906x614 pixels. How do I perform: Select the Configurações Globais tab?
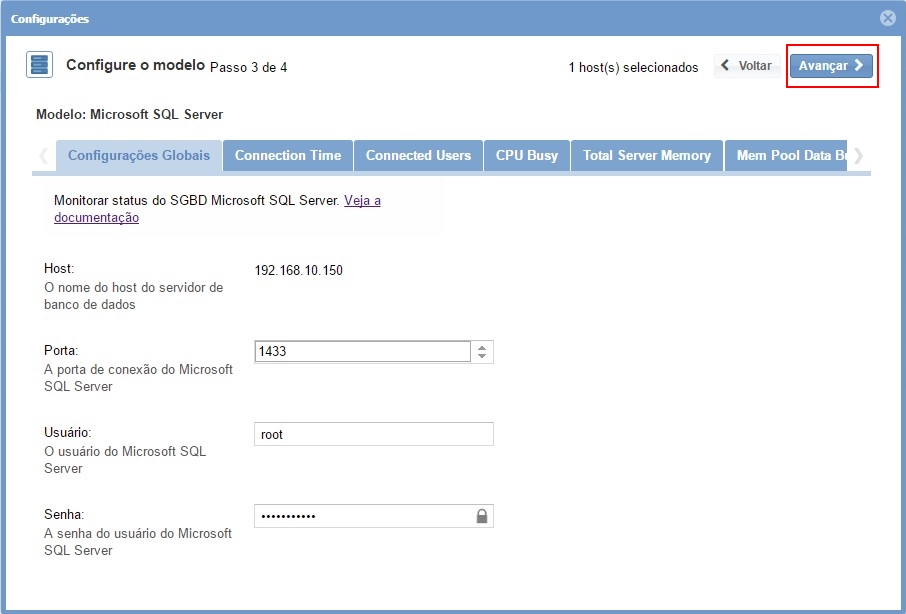[x=139, y=156]
